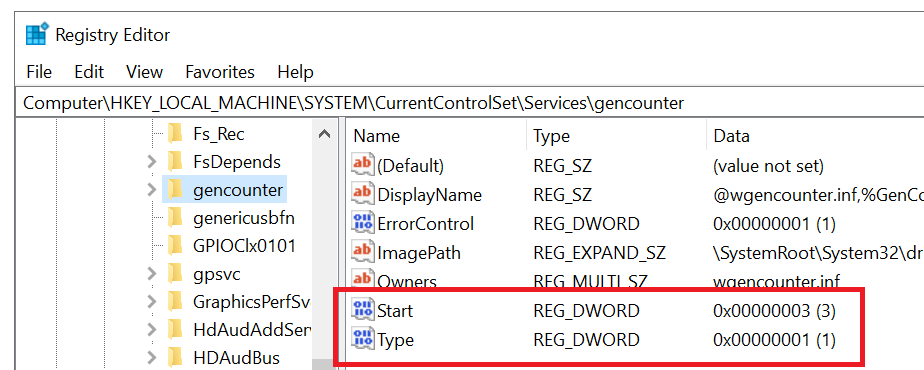
Task: Select the Type value name in list
Action: click(395, 340)
